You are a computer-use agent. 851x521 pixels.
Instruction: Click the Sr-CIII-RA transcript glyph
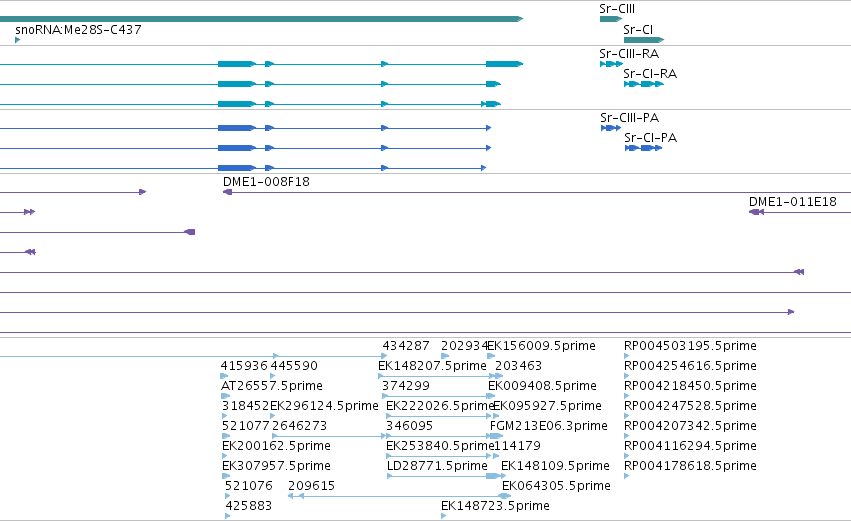point(611,64)
